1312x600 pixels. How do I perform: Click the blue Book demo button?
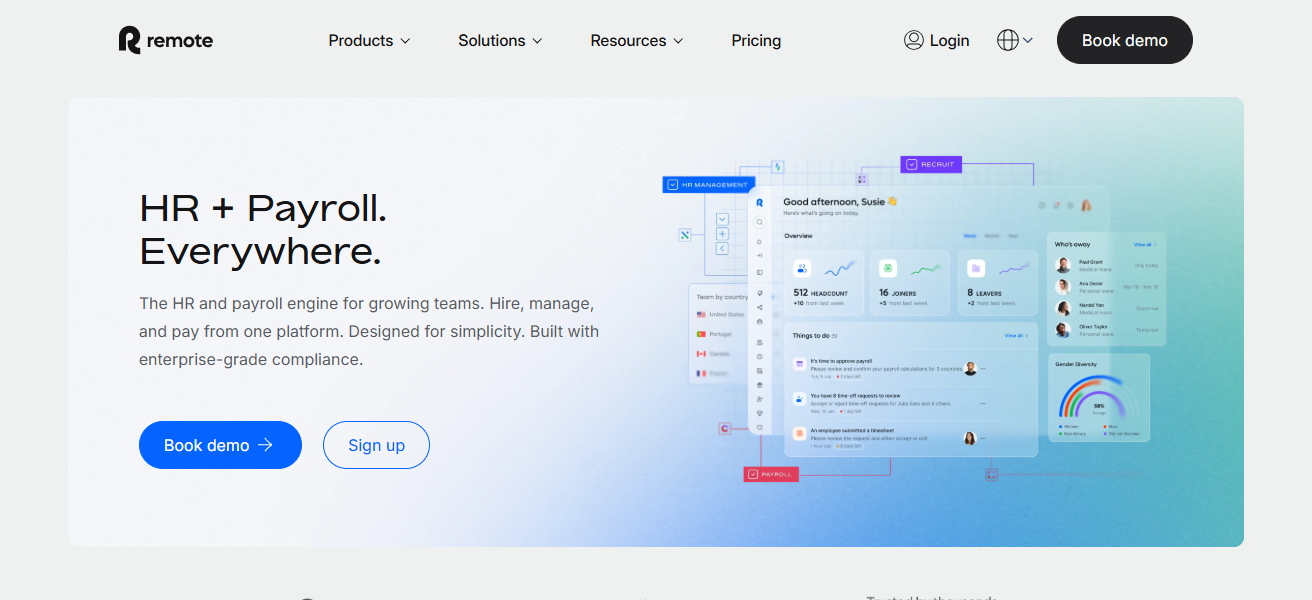coord(220,445)
